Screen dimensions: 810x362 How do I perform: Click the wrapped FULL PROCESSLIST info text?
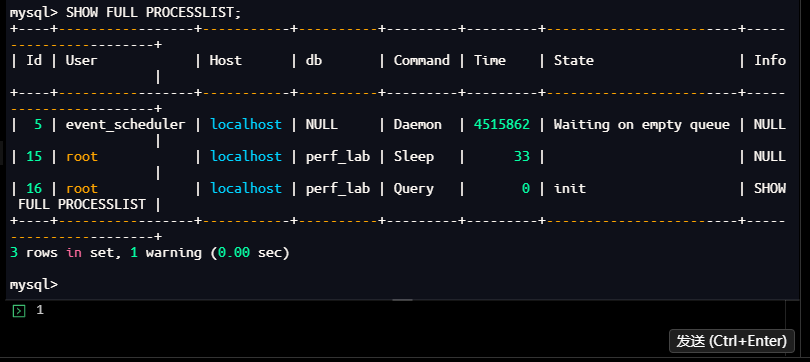[82, 204]
